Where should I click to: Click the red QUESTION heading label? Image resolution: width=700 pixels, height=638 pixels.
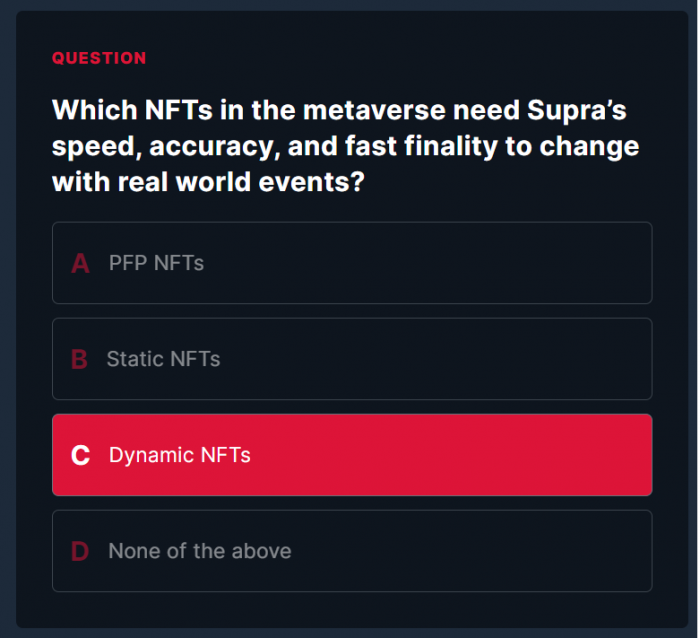[x=99, y=58]
